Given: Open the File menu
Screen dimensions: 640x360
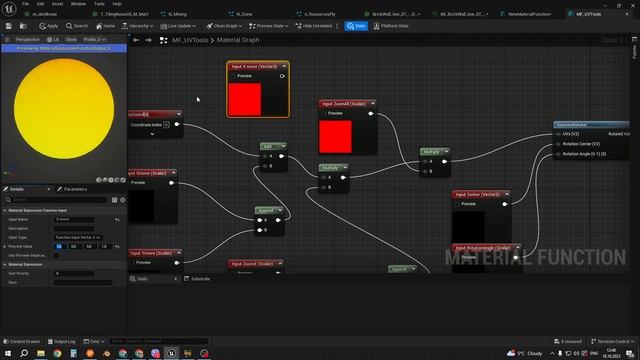Looking at the screenshot, I should (25, 4).
